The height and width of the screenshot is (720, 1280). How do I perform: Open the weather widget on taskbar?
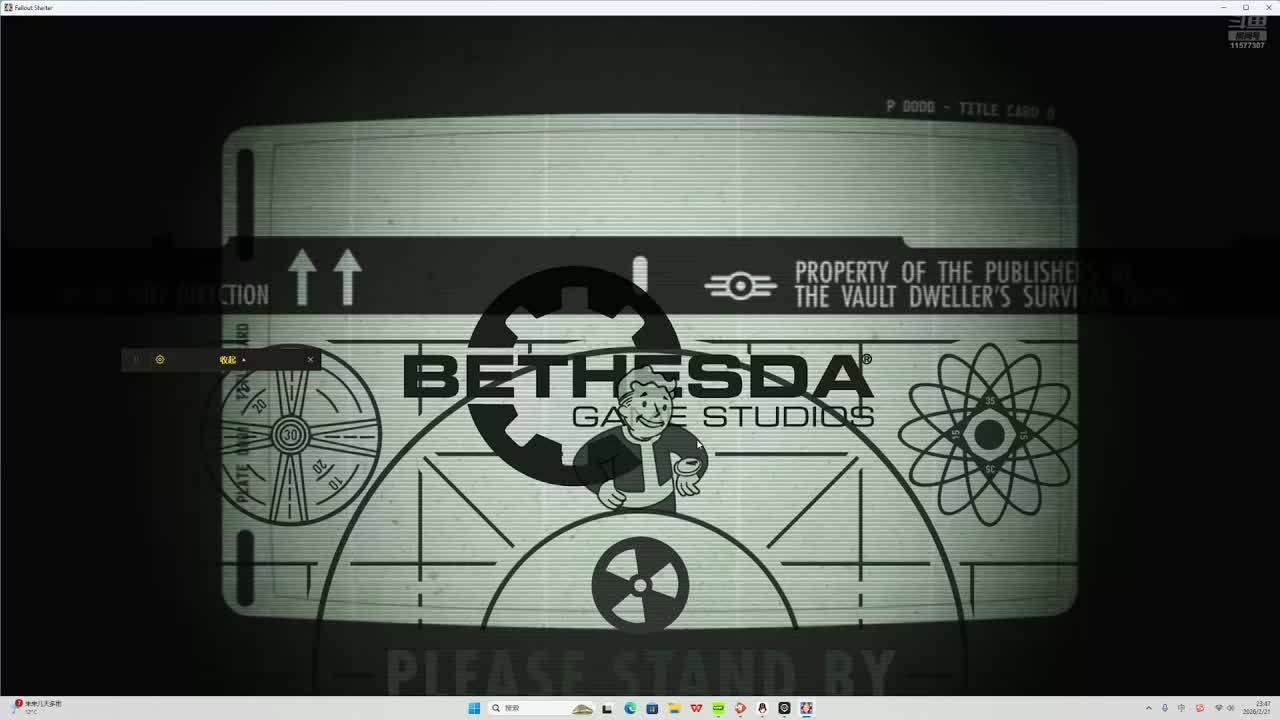point(37,707)
